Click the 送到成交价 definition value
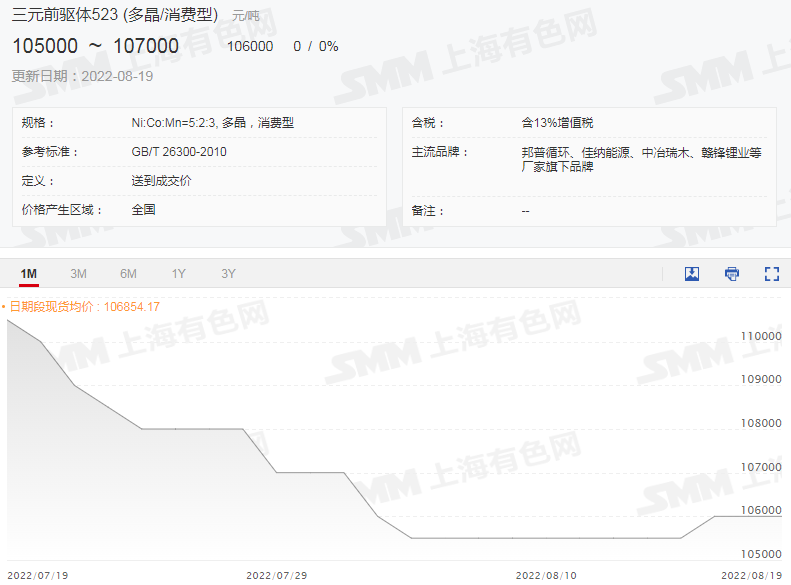Image resolution: width=791 pixels, height=585 pixels. pos(161,181)
